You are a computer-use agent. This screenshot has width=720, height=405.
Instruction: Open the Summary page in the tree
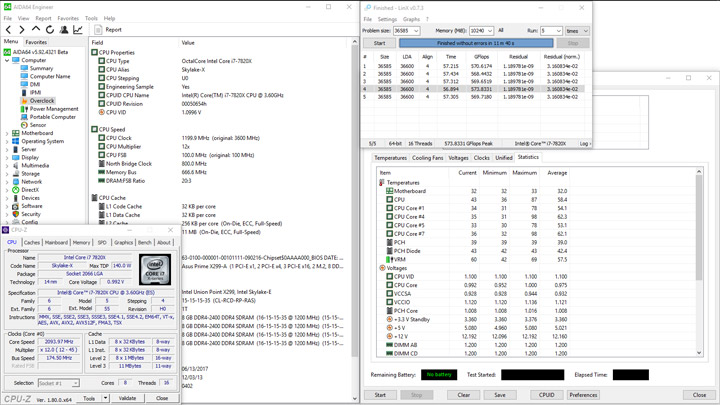click(x=41, y=68)
